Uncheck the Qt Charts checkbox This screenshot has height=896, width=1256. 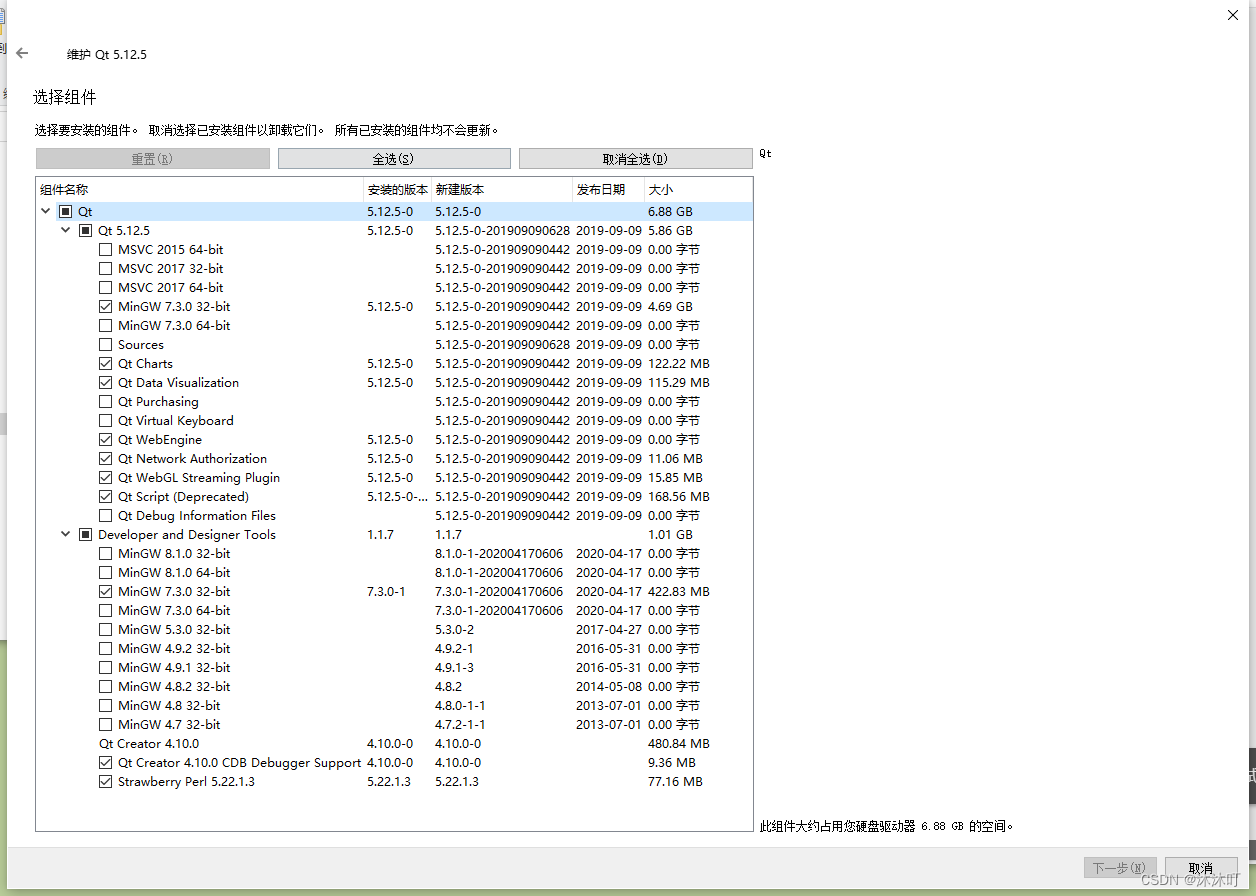tap(106, 364)
